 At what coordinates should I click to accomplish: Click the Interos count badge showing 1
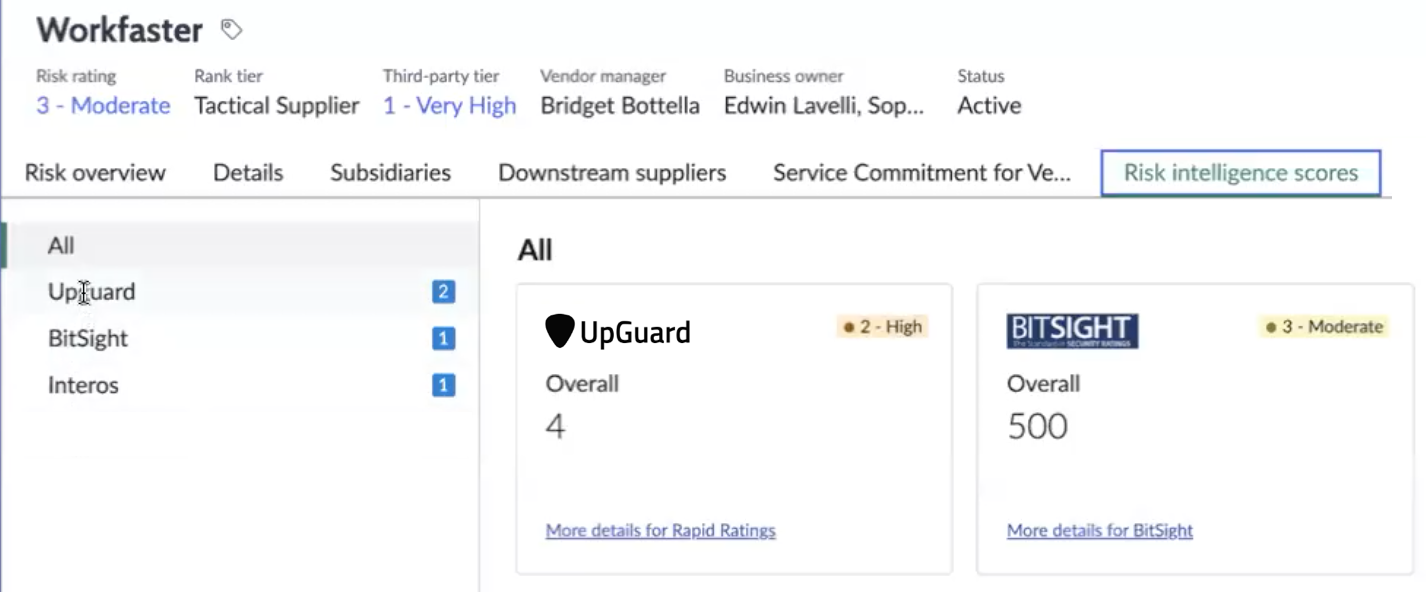(x=443, y=385)
